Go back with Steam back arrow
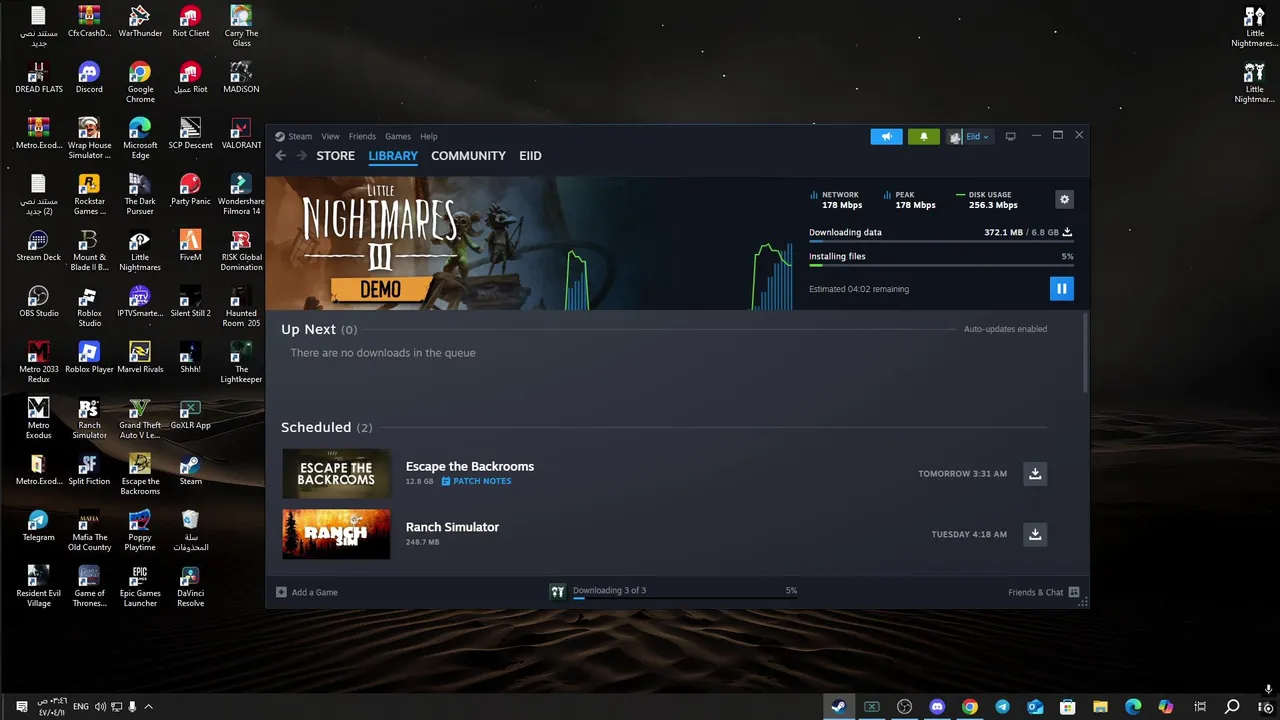The image size is (1280, 720). pyautogui.click(x=281, y=156)
